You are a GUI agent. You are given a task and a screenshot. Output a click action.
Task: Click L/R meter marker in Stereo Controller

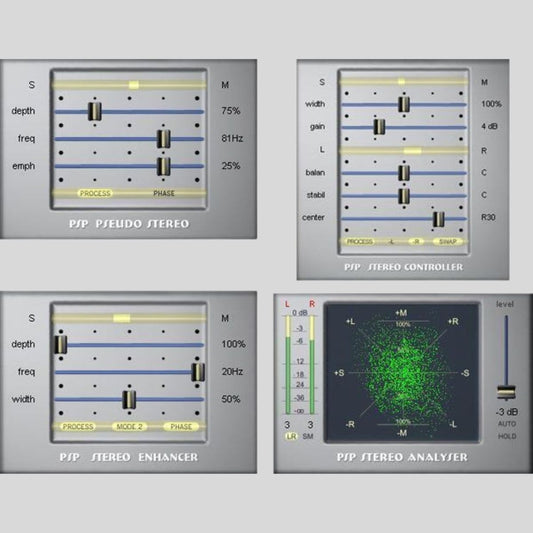click(x=412, y=151)
